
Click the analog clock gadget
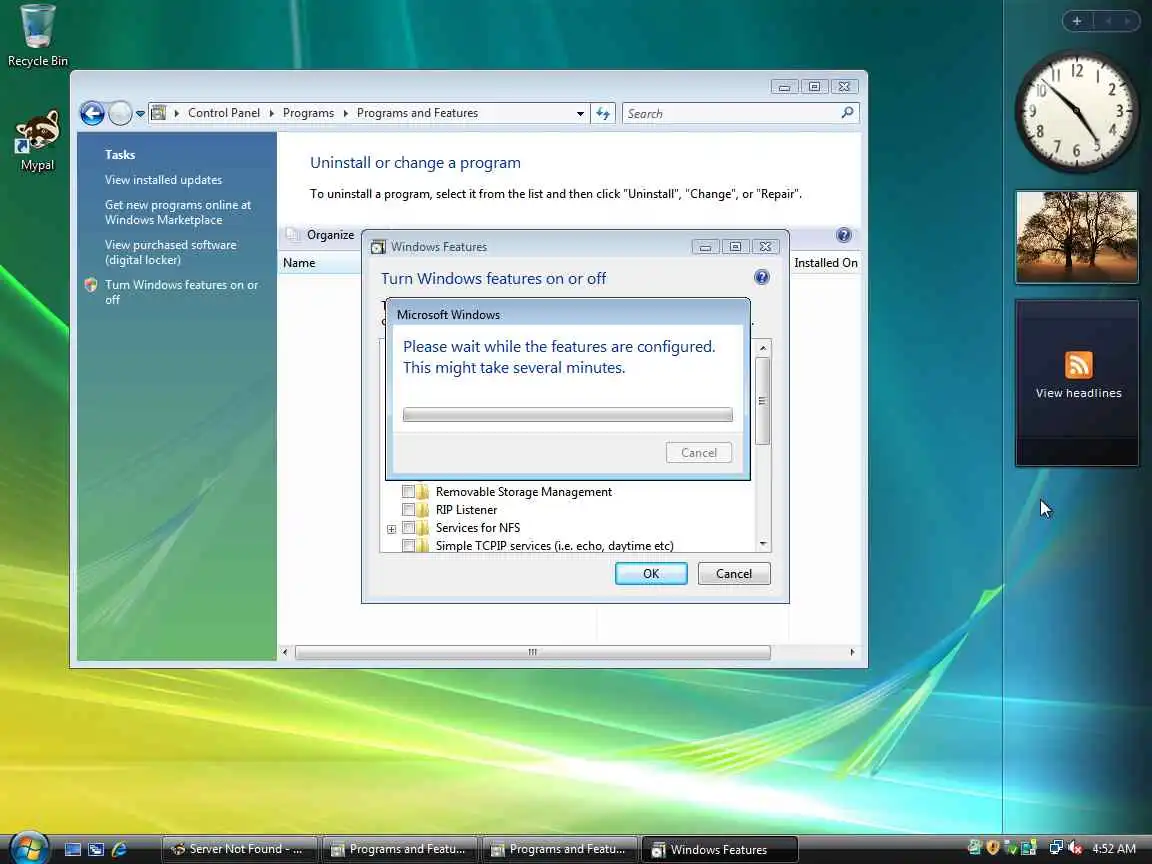click(x=1076, y=111)
